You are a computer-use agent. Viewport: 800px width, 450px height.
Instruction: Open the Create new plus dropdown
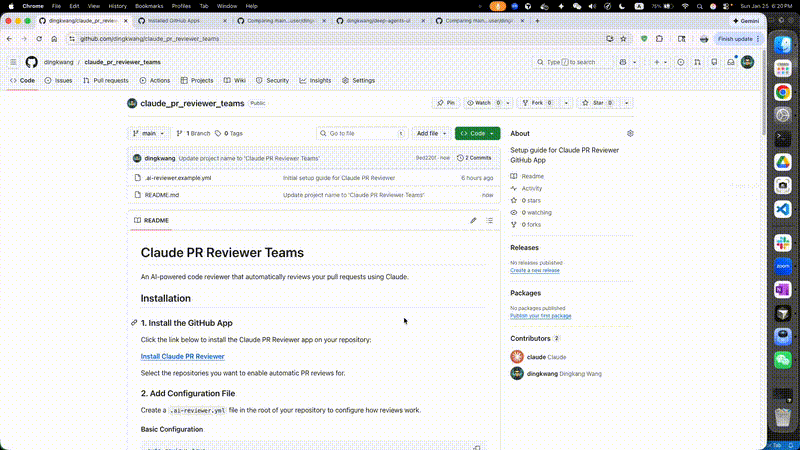660,62
